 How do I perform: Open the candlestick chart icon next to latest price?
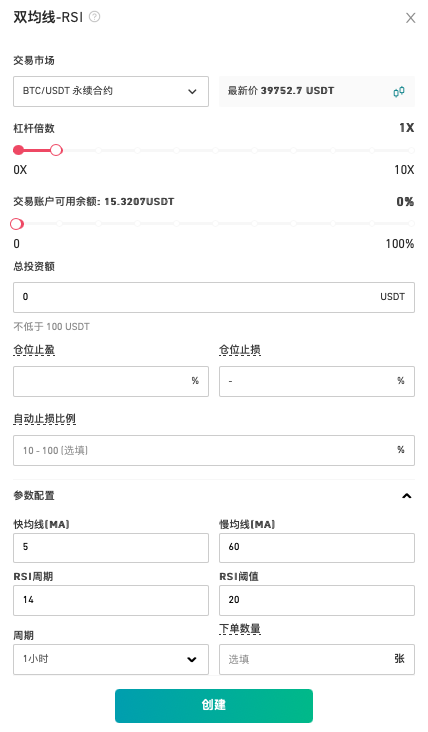pyautogui.click(x=399, y=92)
